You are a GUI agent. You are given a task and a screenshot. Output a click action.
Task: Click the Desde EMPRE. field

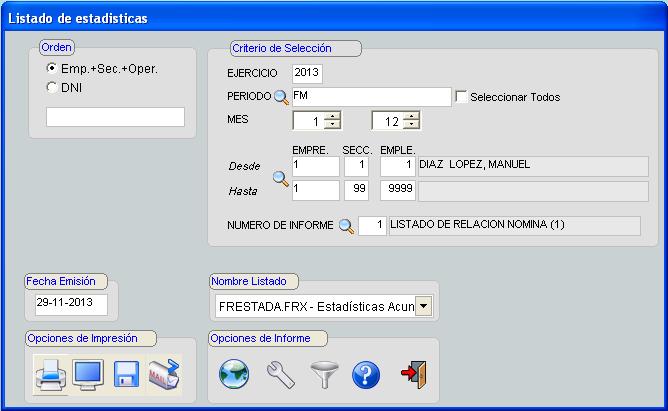tap(316, 166)
